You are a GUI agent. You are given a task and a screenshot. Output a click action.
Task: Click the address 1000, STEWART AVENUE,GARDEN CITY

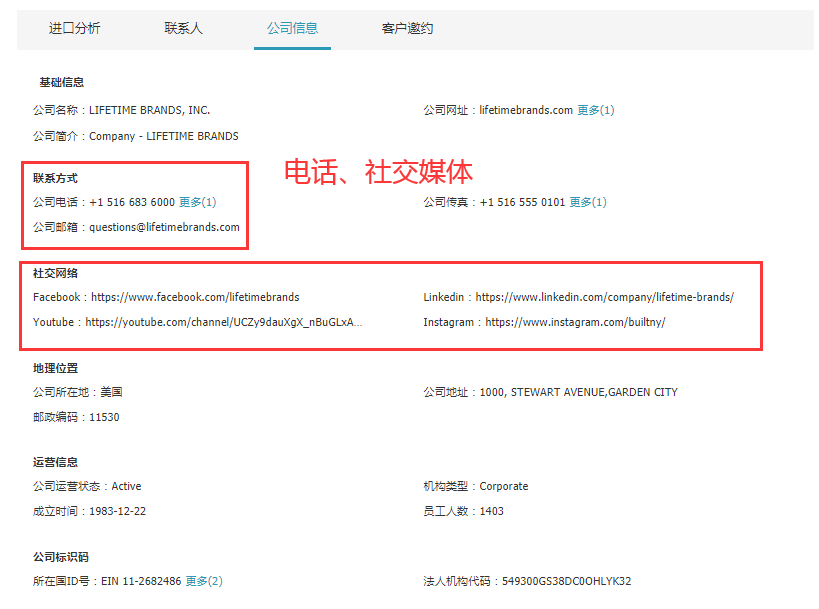(579, 392)
